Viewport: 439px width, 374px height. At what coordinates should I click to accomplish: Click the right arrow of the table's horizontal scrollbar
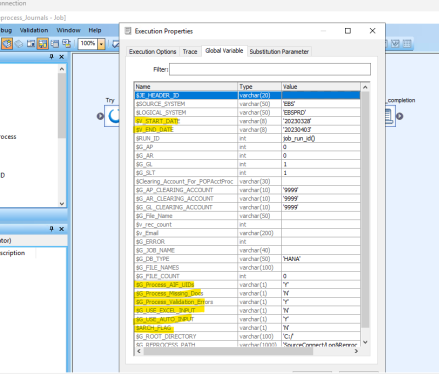(356, 351)
